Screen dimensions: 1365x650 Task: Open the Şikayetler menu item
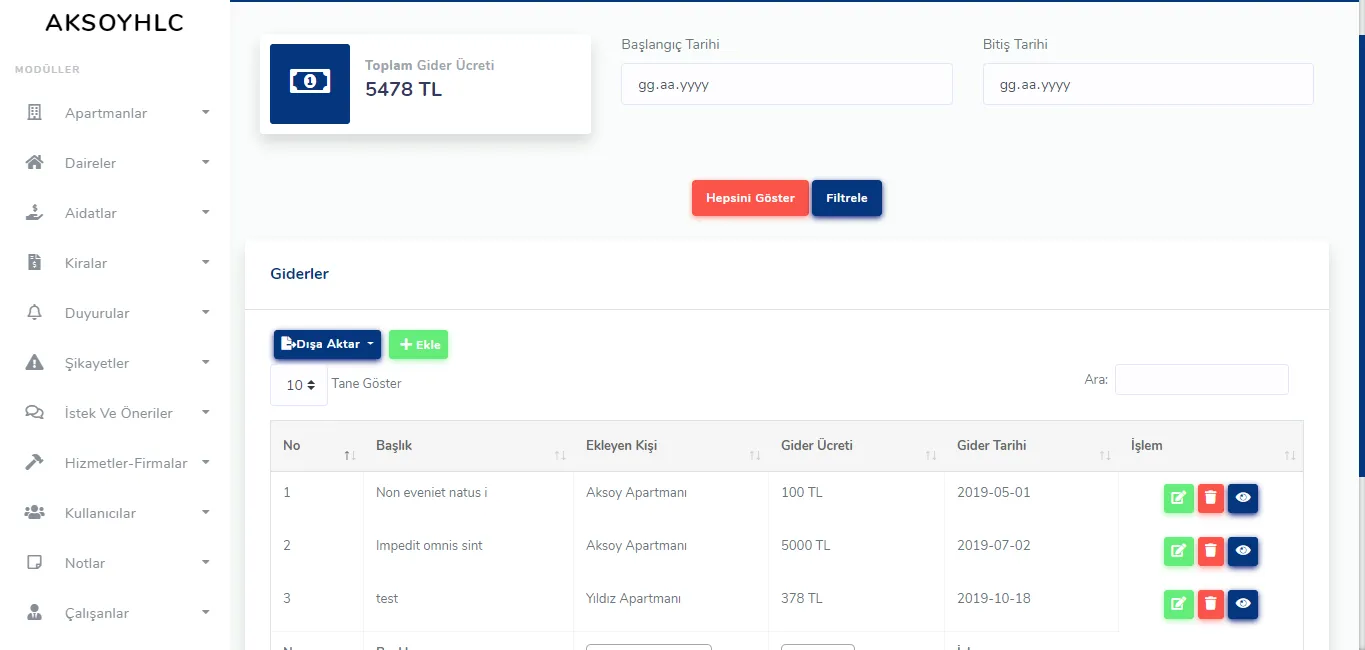pyautogui.click(x=115, y=363)
